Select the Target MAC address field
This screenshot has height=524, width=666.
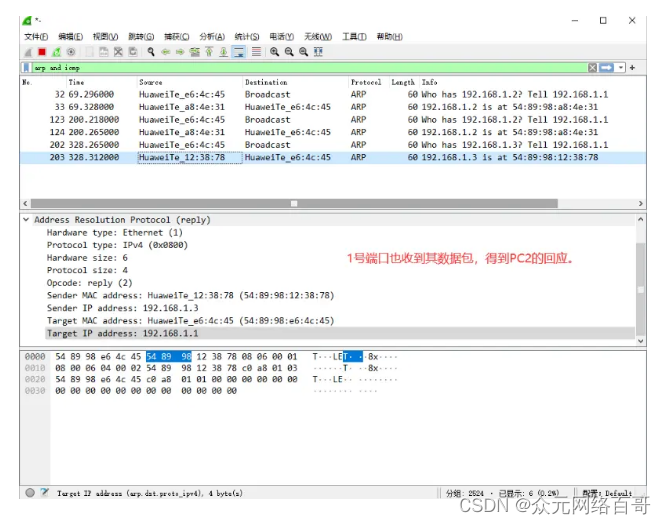(190, 321)
